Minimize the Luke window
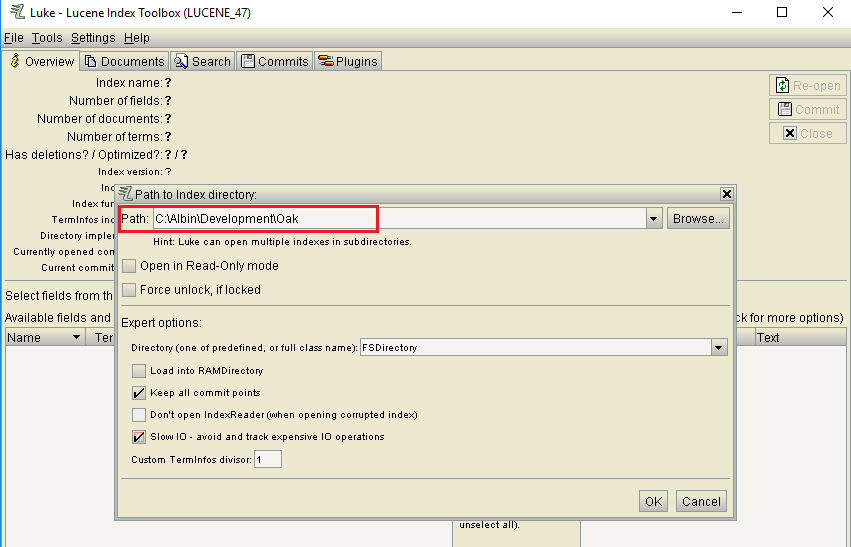Screen dimensions: 851x547 click(736, 12)
